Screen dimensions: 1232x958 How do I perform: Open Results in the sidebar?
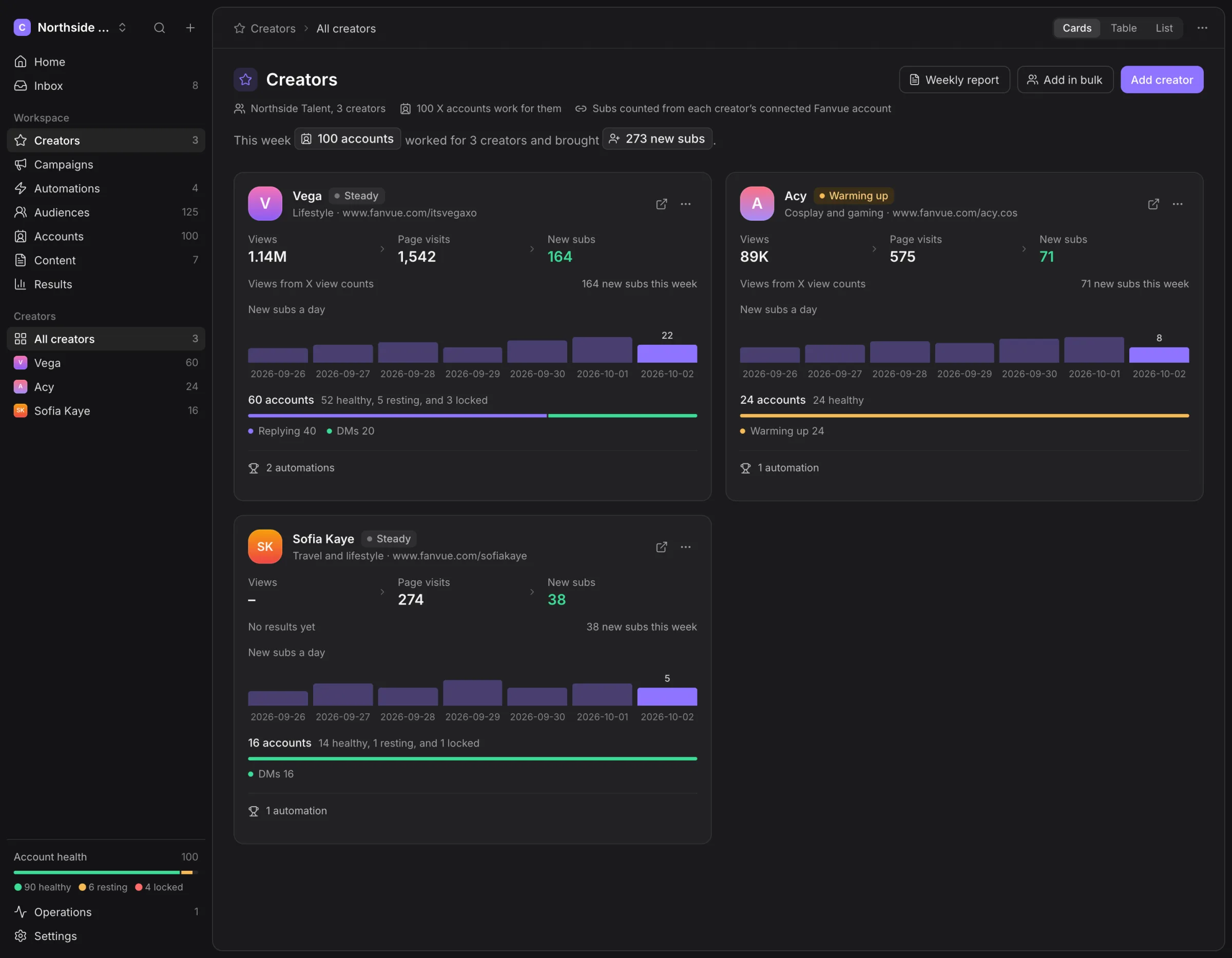pos(106,284)
